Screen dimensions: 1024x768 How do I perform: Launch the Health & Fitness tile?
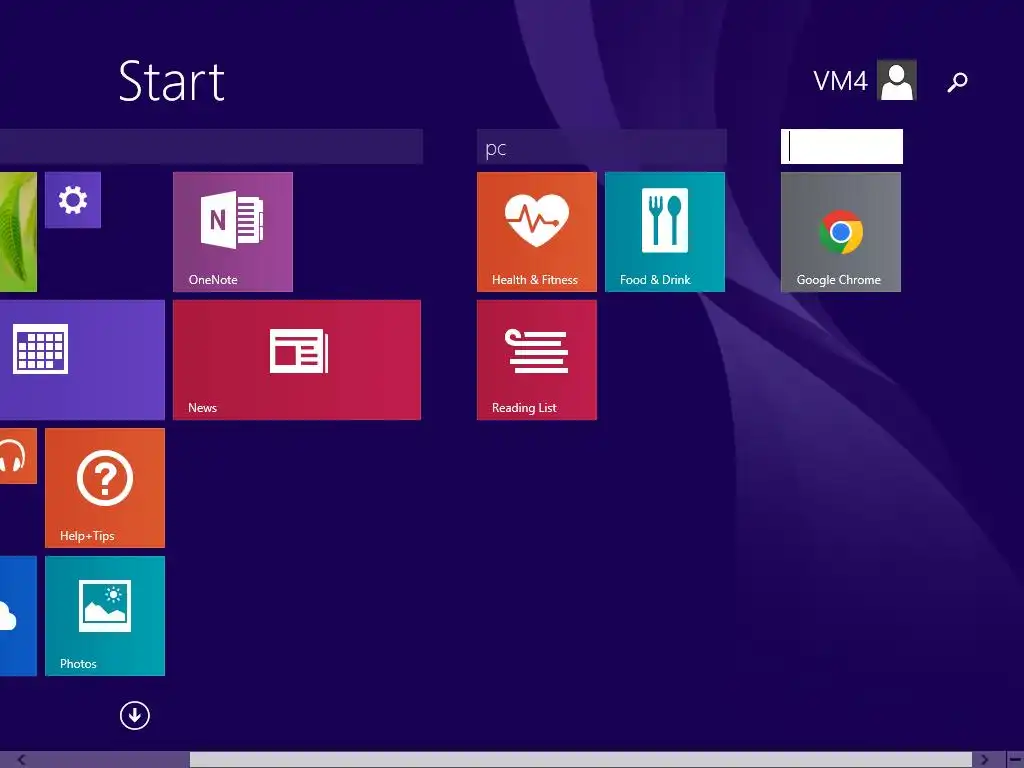(x=536, y=232)
